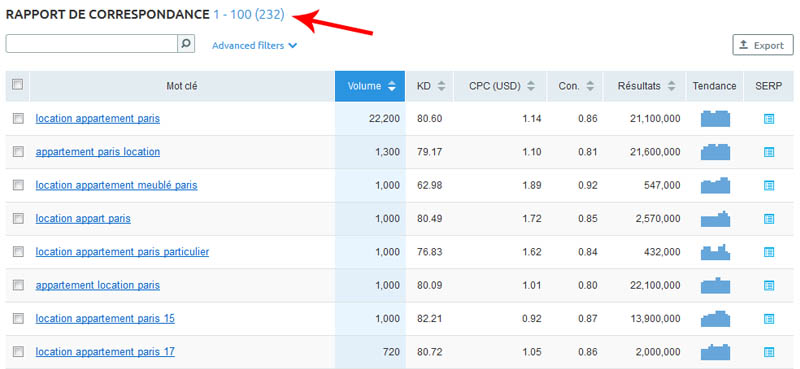Expand the Advanced filters dropdown
Viewport: 800px width, 369px height.
click(x=255, y=45)
